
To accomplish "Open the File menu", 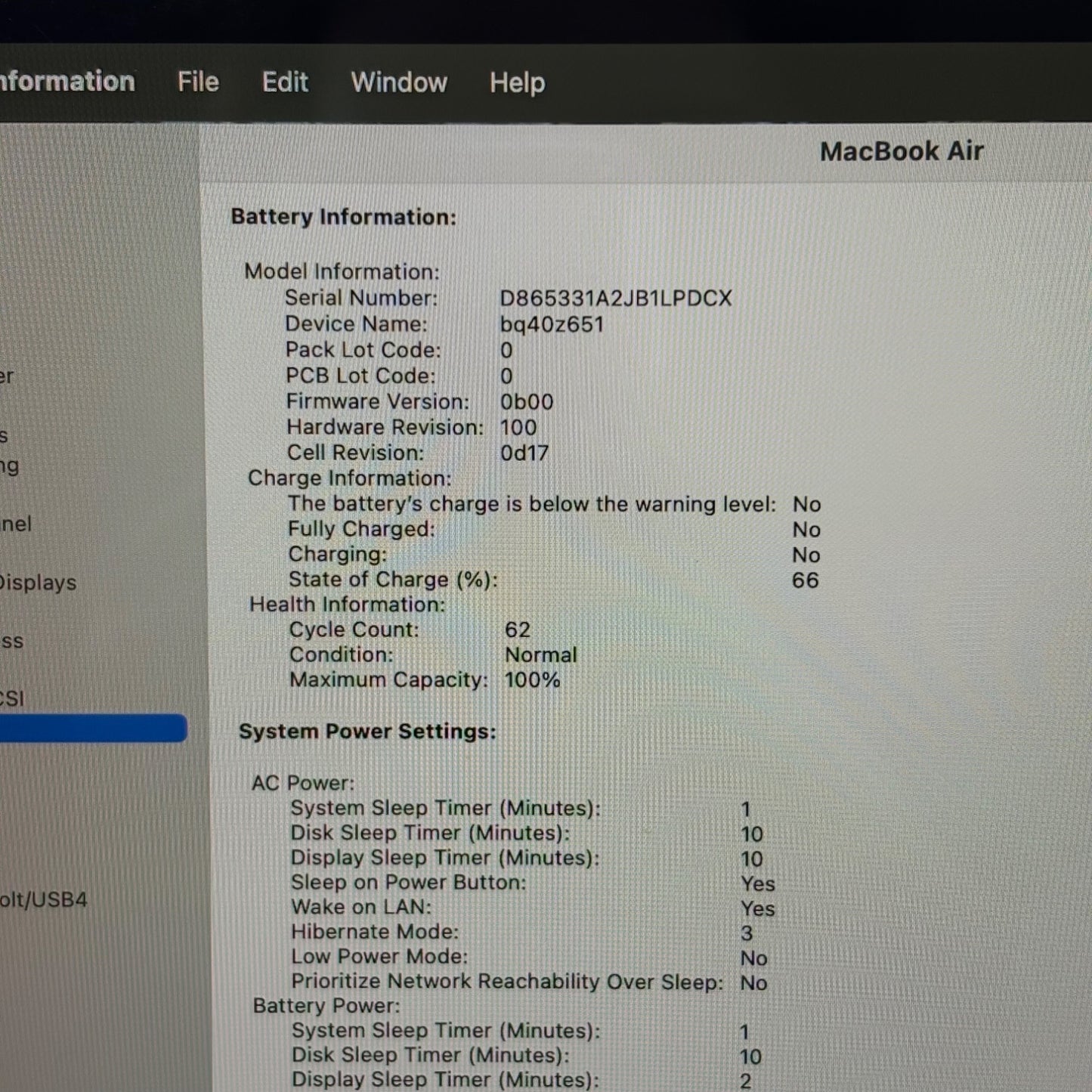I will (198, 82).
